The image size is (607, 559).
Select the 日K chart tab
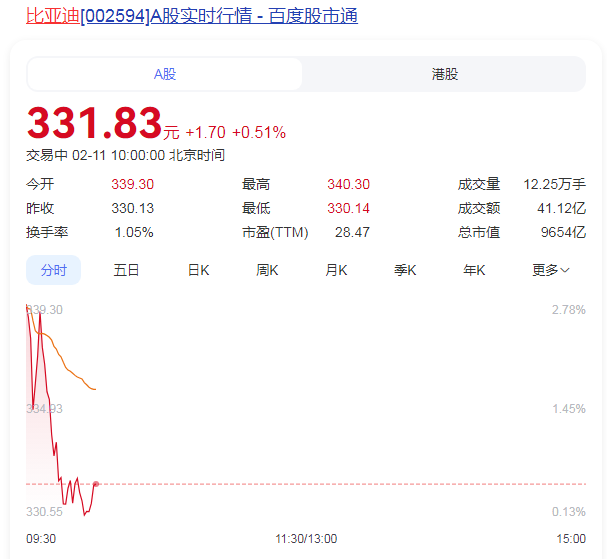point(199,270)
